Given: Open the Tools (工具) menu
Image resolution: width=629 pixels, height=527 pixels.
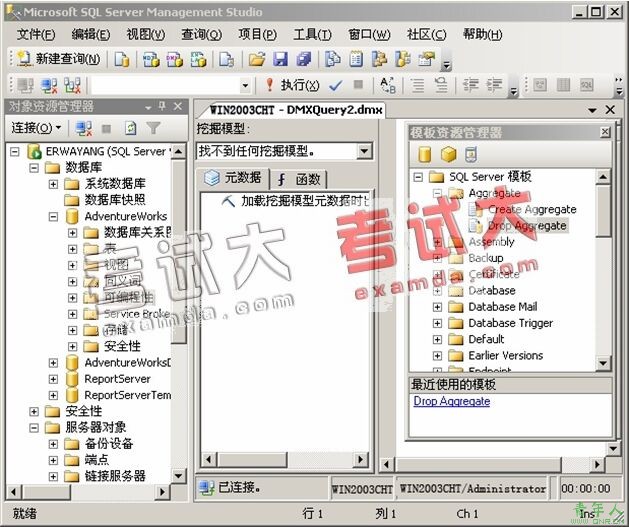Looking at the screenshot, I should tap(312, 34).
